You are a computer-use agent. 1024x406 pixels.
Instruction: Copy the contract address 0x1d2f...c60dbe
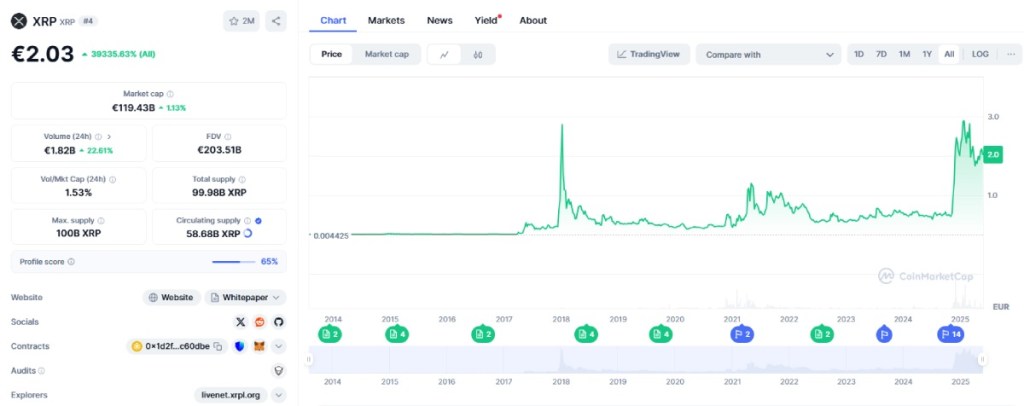pyautogui.click(x=217, y=346)
